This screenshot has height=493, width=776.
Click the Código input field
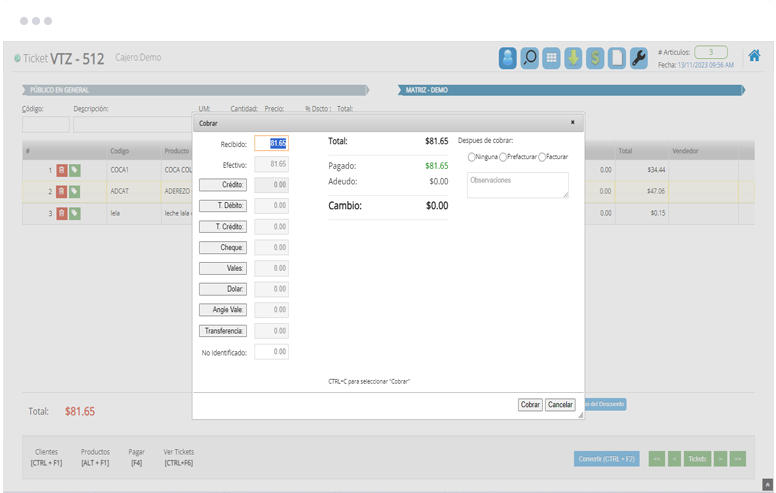[x=46, y=125]
